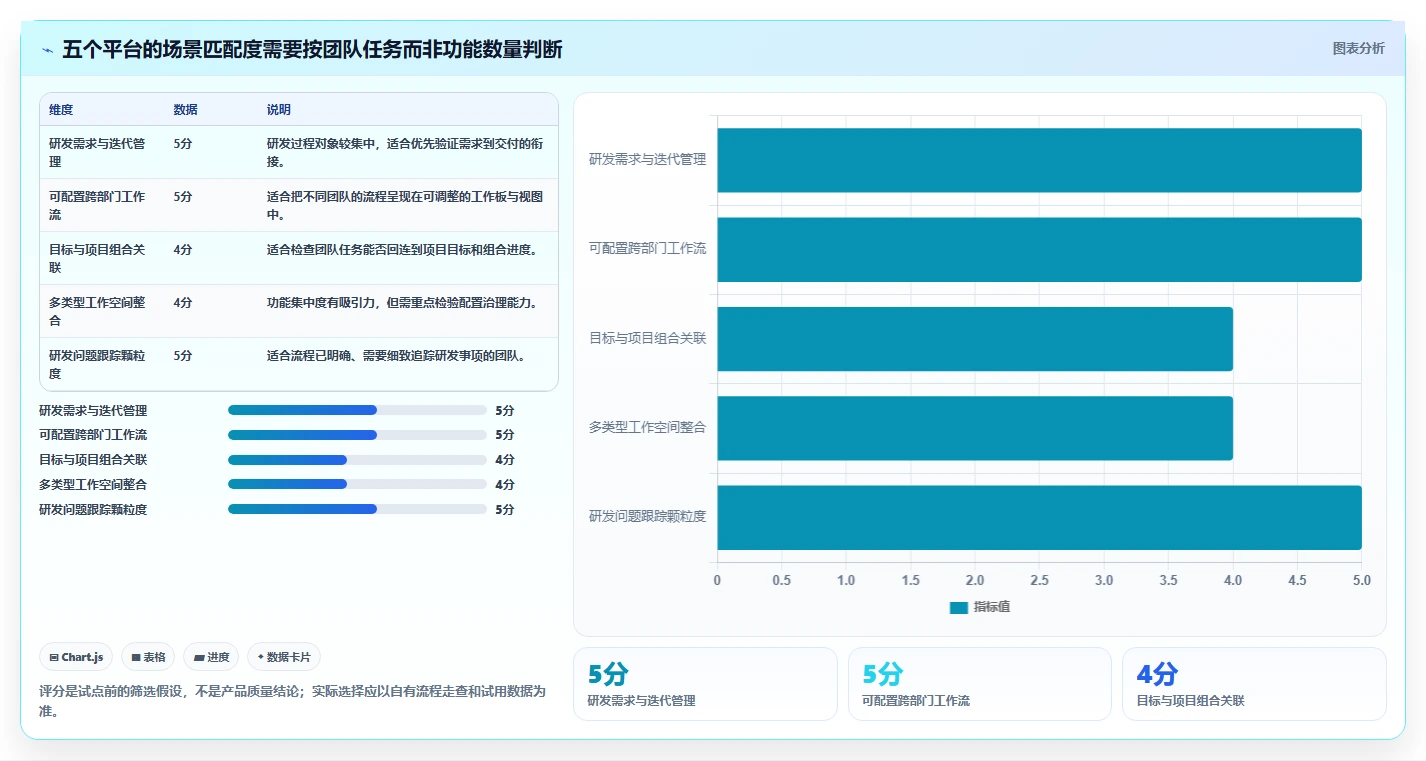Click the 图表分析 label in header
Viewport: 1426px width, 761px height.
(1358, 48)
